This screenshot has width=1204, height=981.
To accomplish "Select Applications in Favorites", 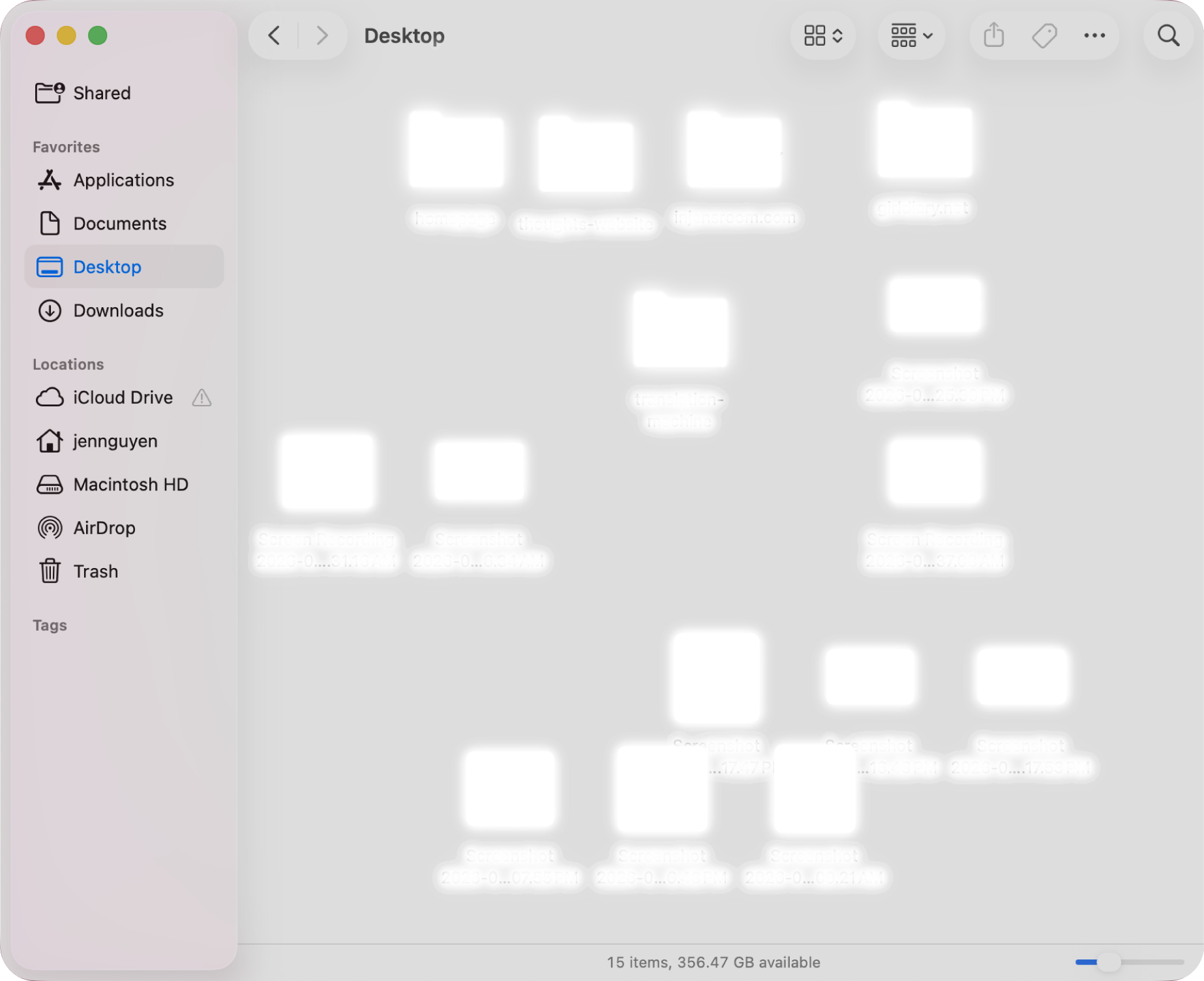I will pos(123,180).
